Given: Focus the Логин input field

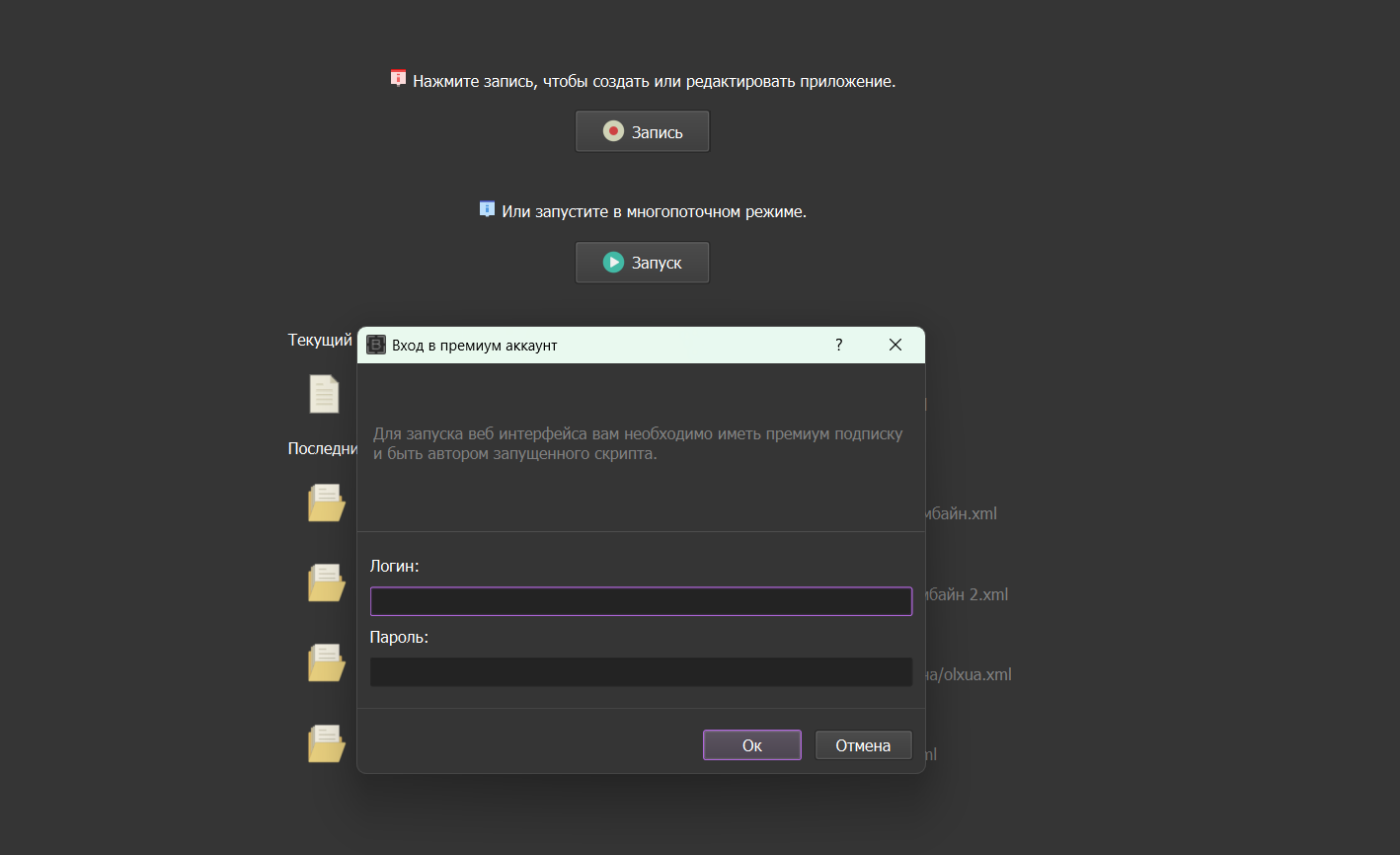Looking at the screenshot, I should tap(641, 600).
